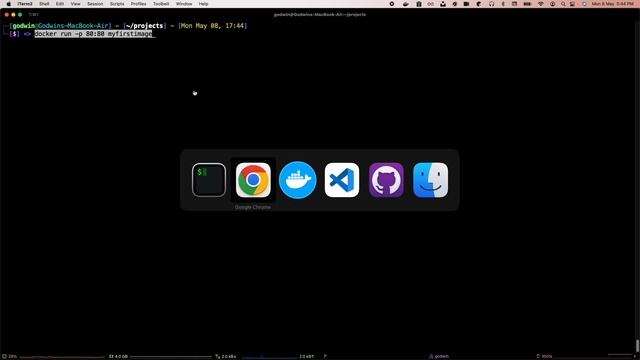Select the terminal tab labeled ⌥⌘1

[x=33, y=15]
